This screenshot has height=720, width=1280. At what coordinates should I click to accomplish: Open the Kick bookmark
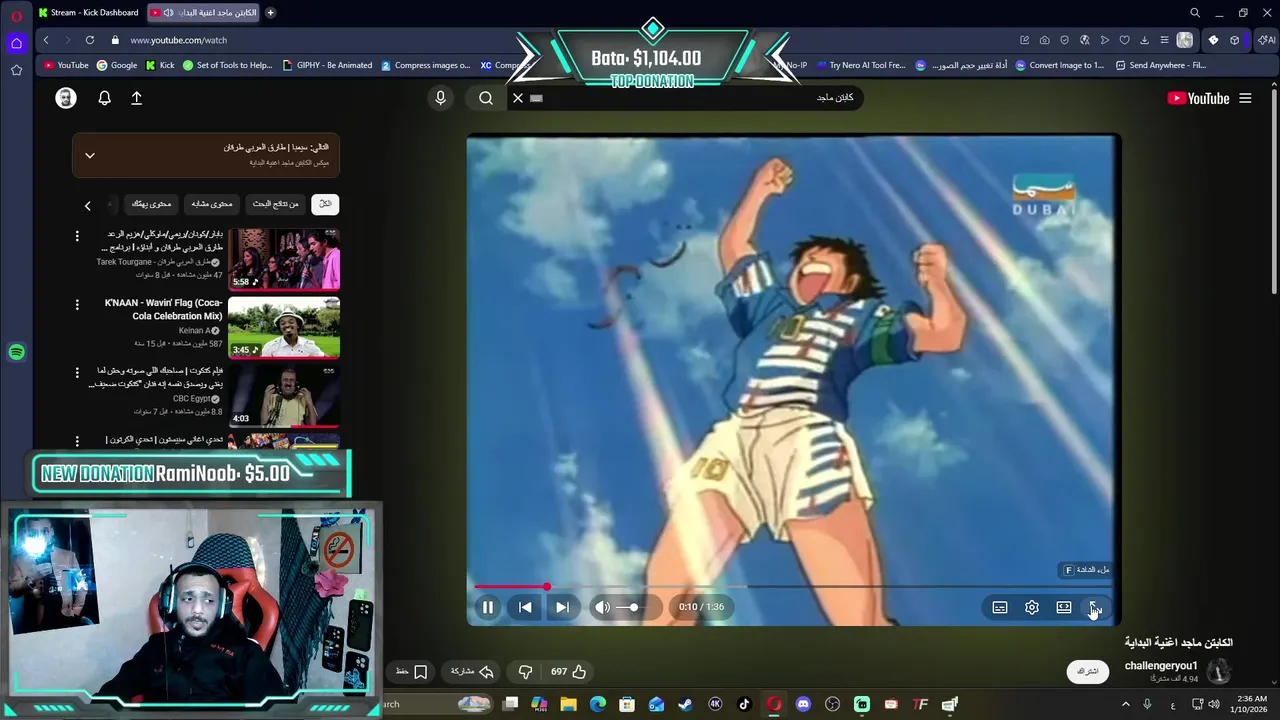point(160,65)
